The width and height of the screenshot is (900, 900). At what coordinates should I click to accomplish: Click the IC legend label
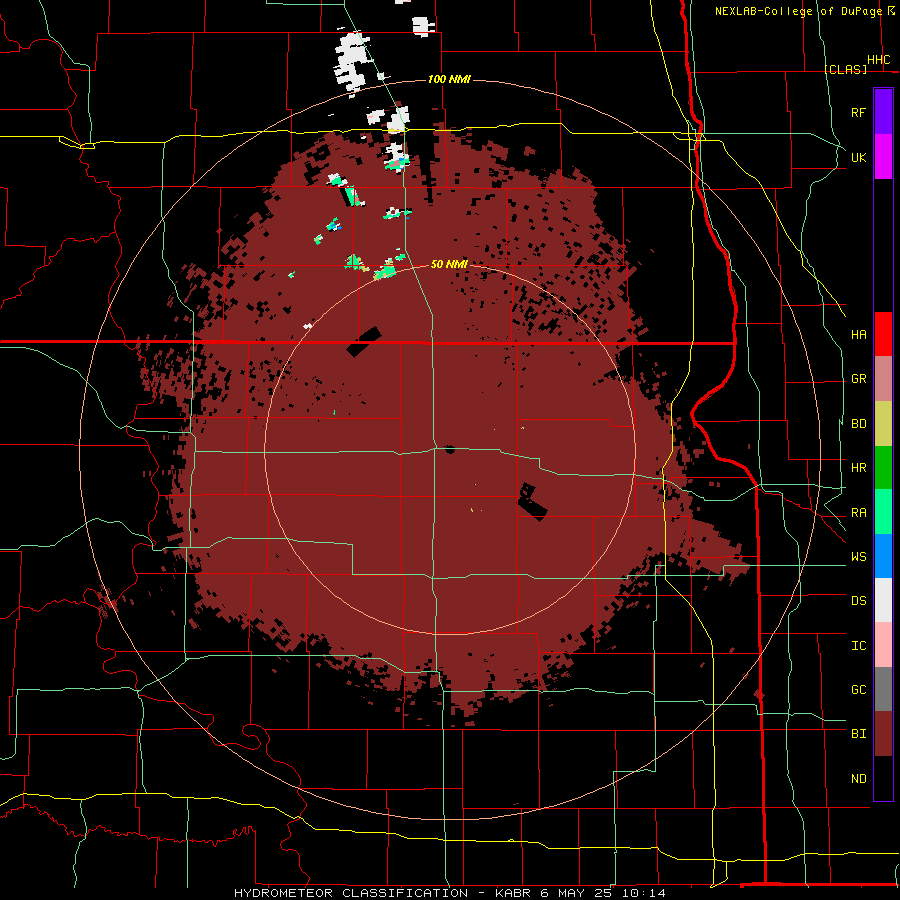(858, 646)
